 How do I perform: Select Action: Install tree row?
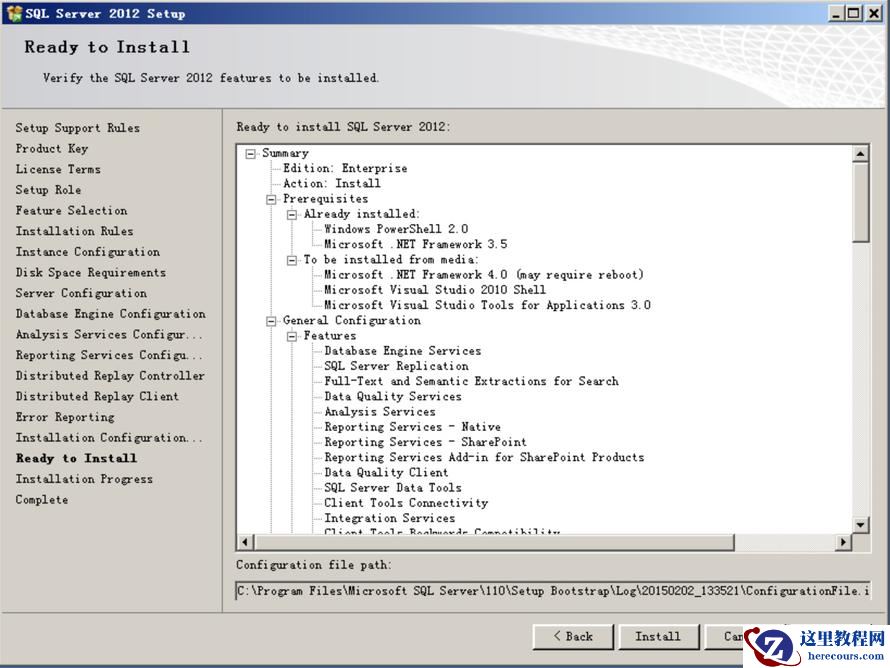point(332,183)
